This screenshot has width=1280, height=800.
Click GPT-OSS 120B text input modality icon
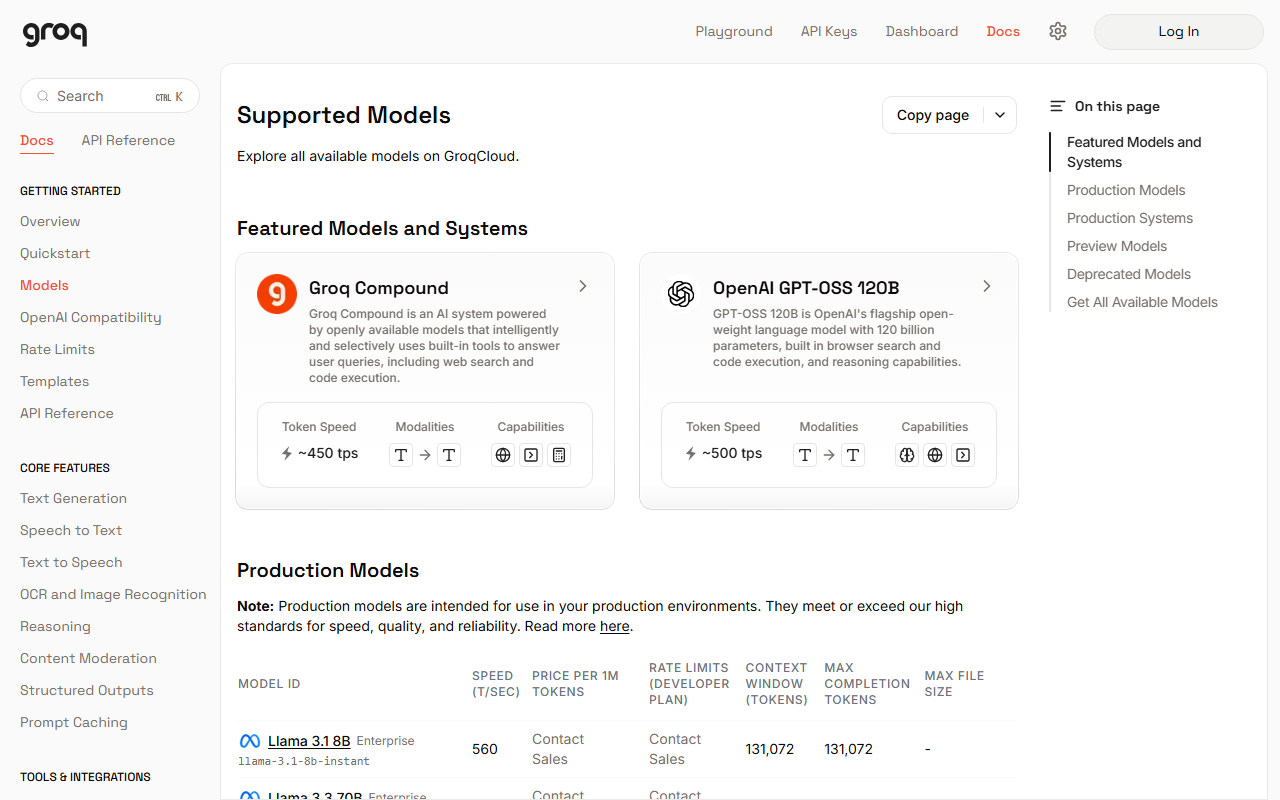point(805,455)
